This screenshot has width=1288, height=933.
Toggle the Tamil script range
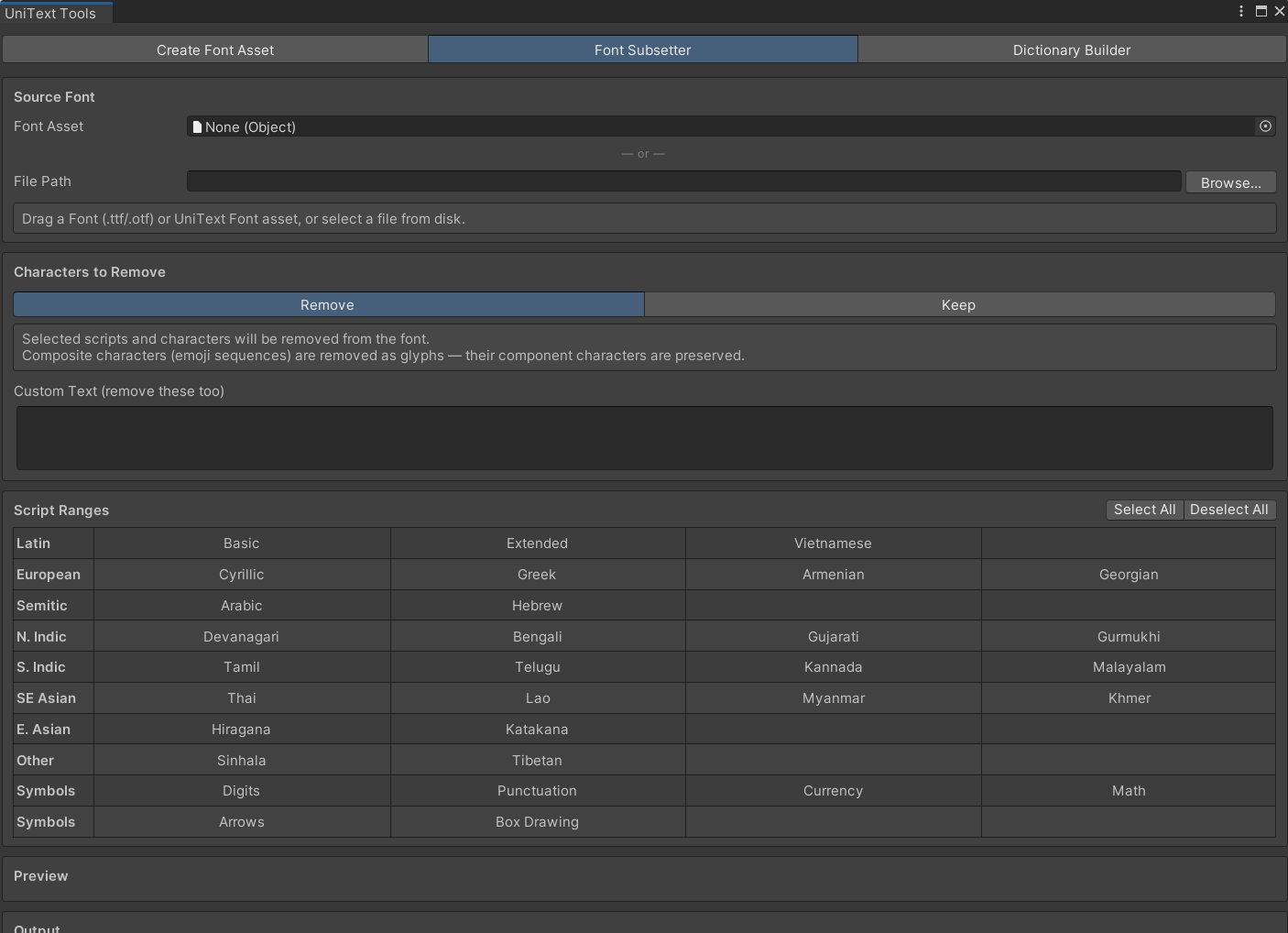(x=242, y=667)
